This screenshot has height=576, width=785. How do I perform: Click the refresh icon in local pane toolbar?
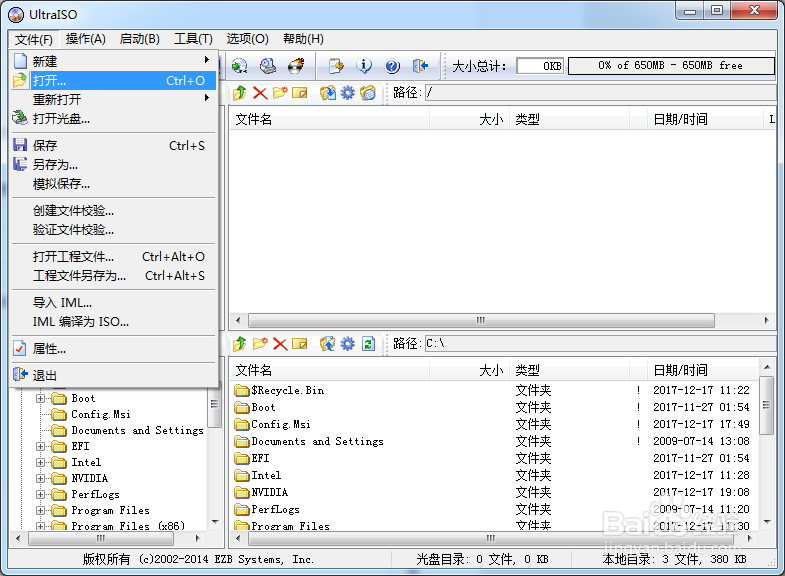pos(368,344)
